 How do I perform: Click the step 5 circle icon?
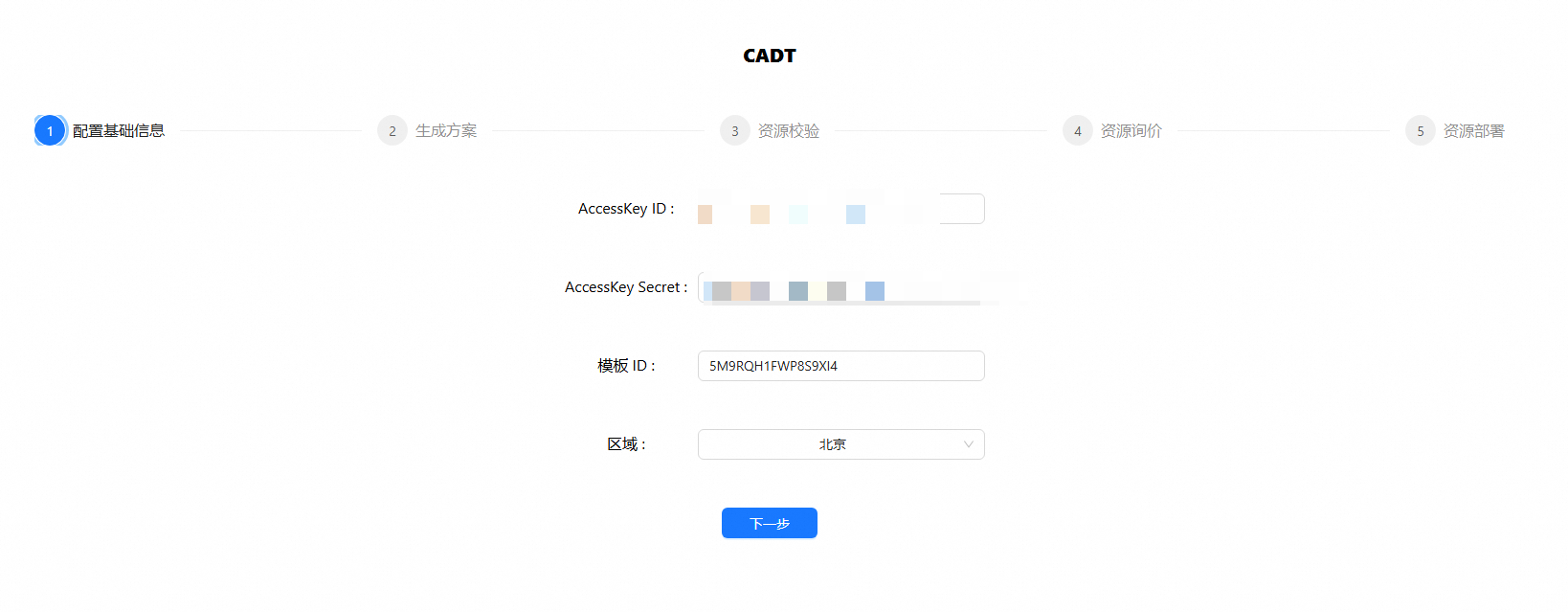[x=1421, y=131]
